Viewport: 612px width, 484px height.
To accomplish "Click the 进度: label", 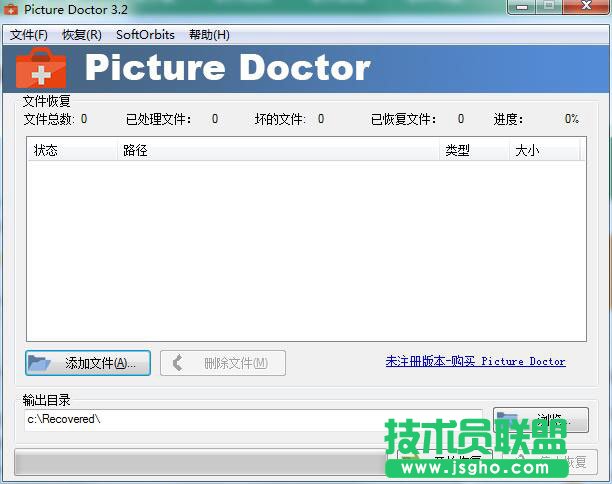I will tap(508, 119).
